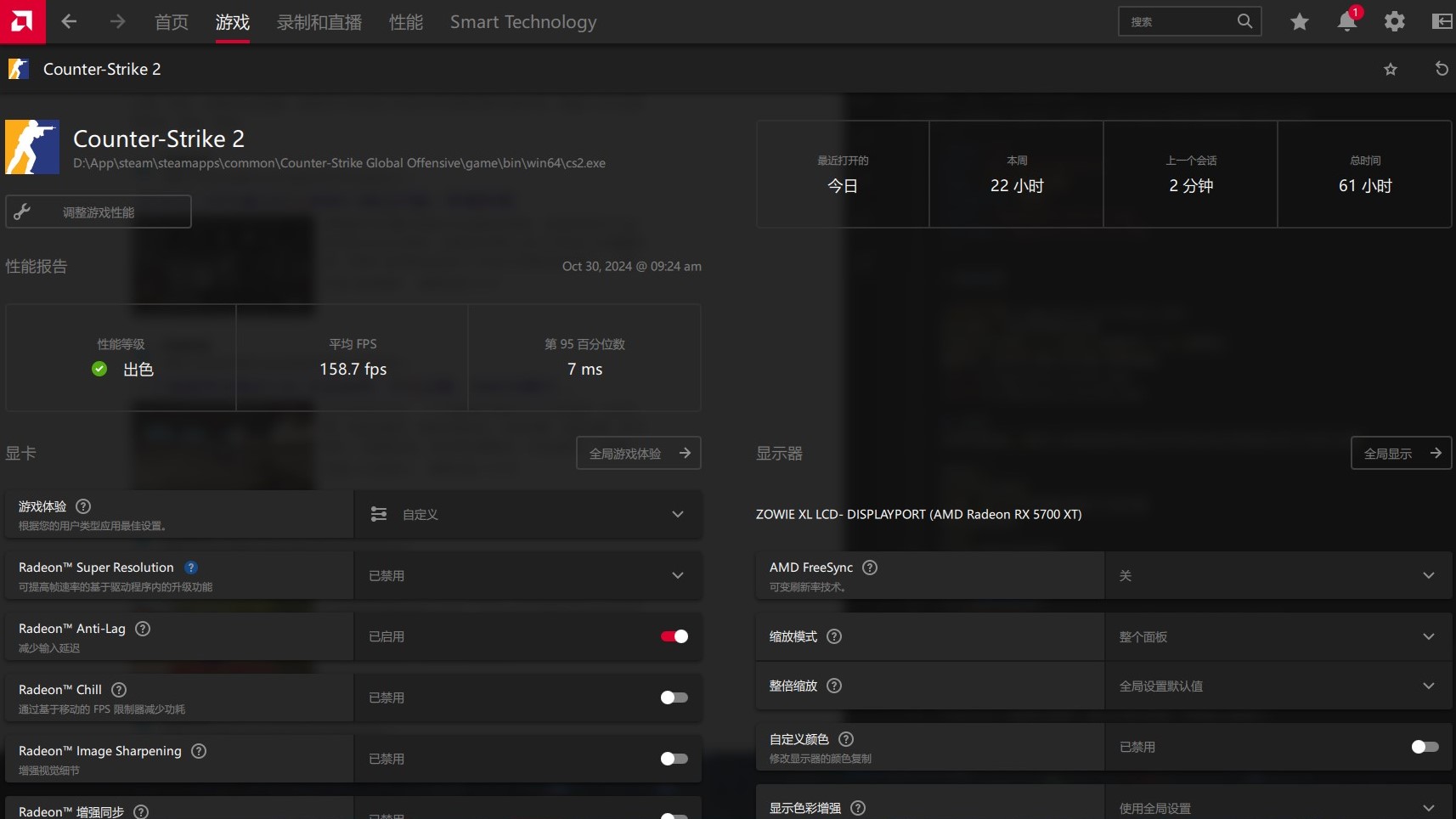The width and height of the screenshot is (1456, 819).
Task: Open the Smart Technology tab
Action: click(523, 22)
